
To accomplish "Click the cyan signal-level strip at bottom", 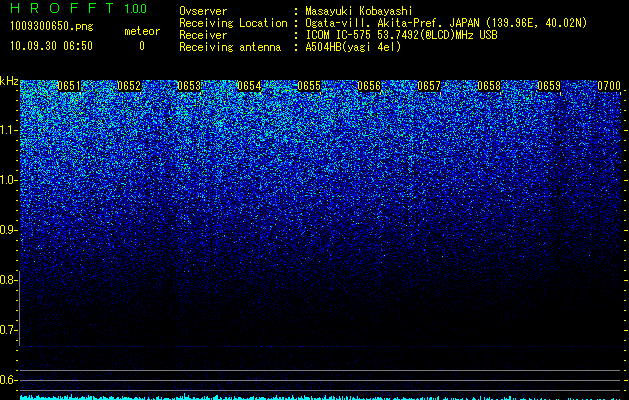I will (320, 397).
